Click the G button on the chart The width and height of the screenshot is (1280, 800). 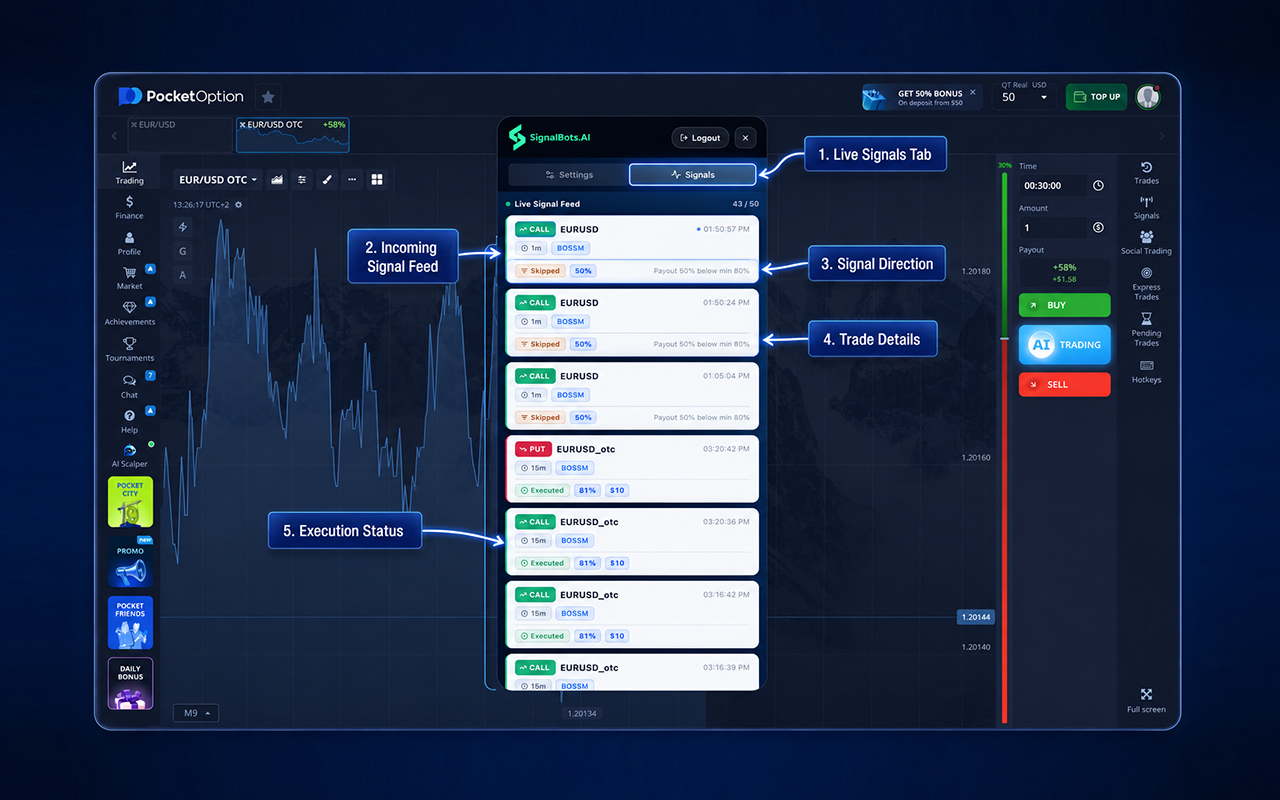point(183,251)
